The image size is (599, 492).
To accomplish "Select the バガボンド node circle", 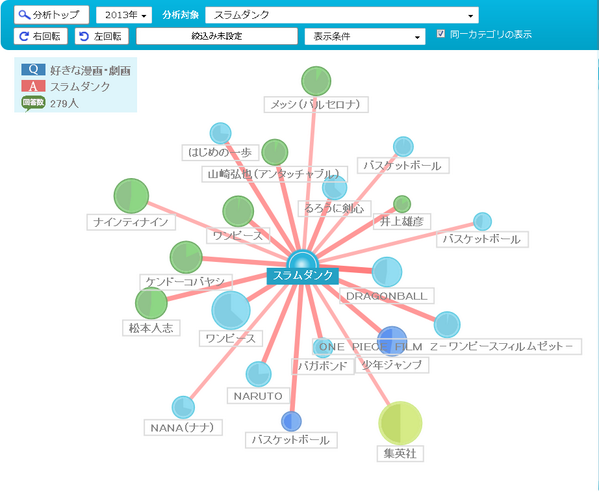I will pos(323,347).
